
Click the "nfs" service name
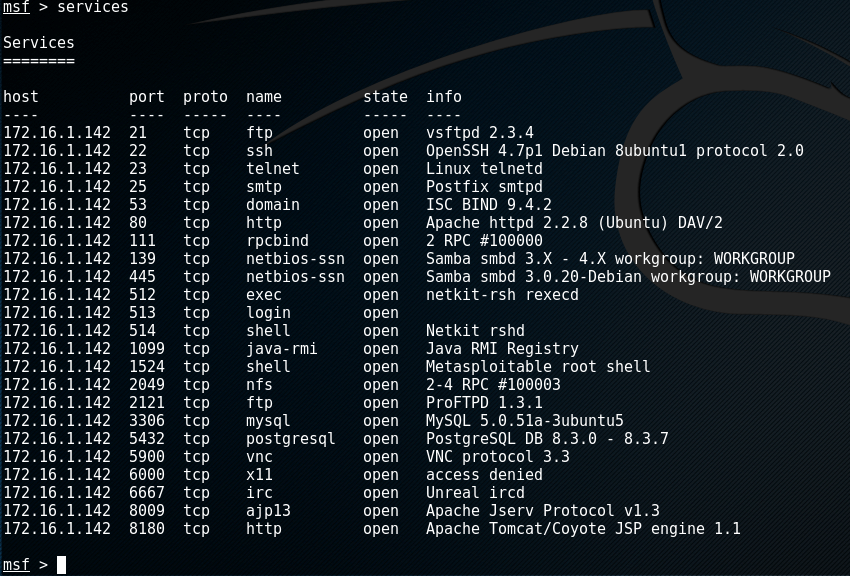[259, 384]
